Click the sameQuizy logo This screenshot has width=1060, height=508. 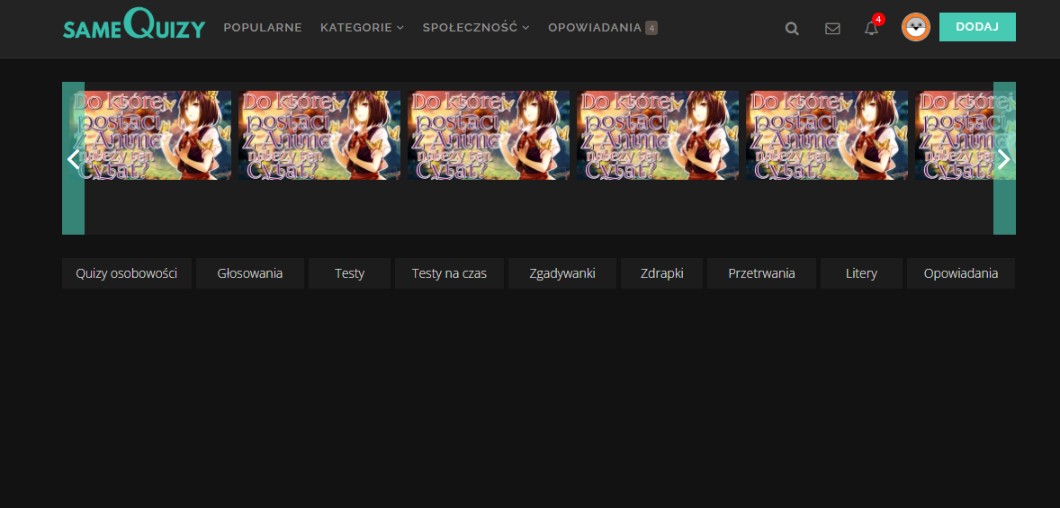pos(134,26)
